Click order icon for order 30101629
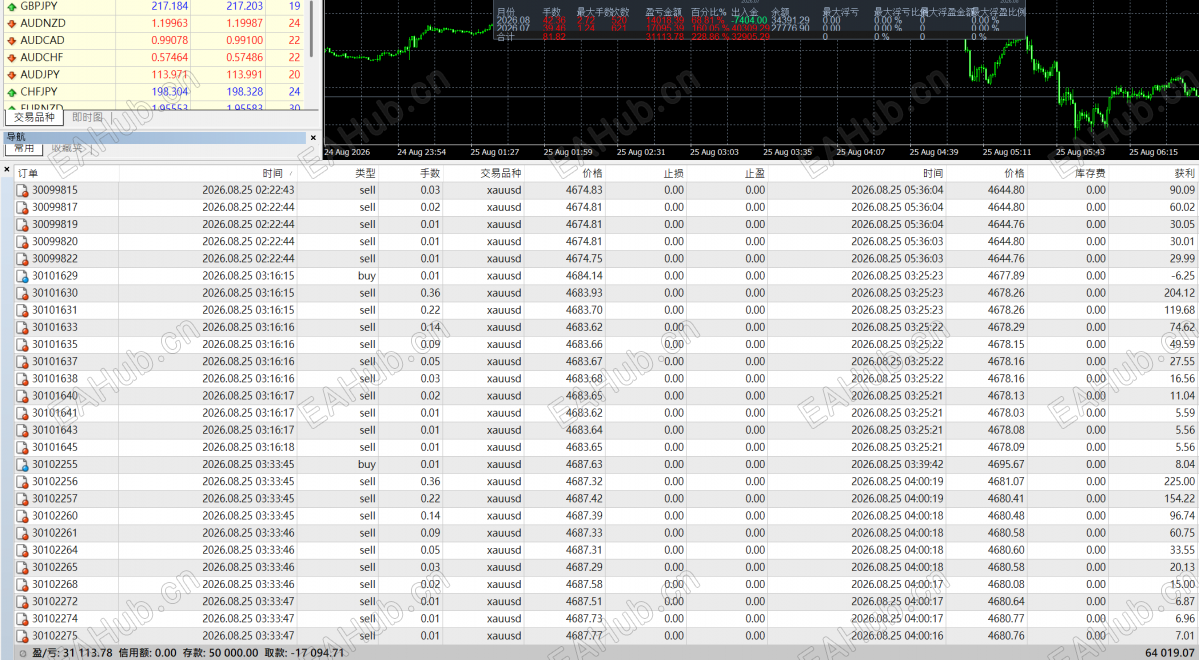This screenshot has height=660, width=1199. [x=23, y=276]
